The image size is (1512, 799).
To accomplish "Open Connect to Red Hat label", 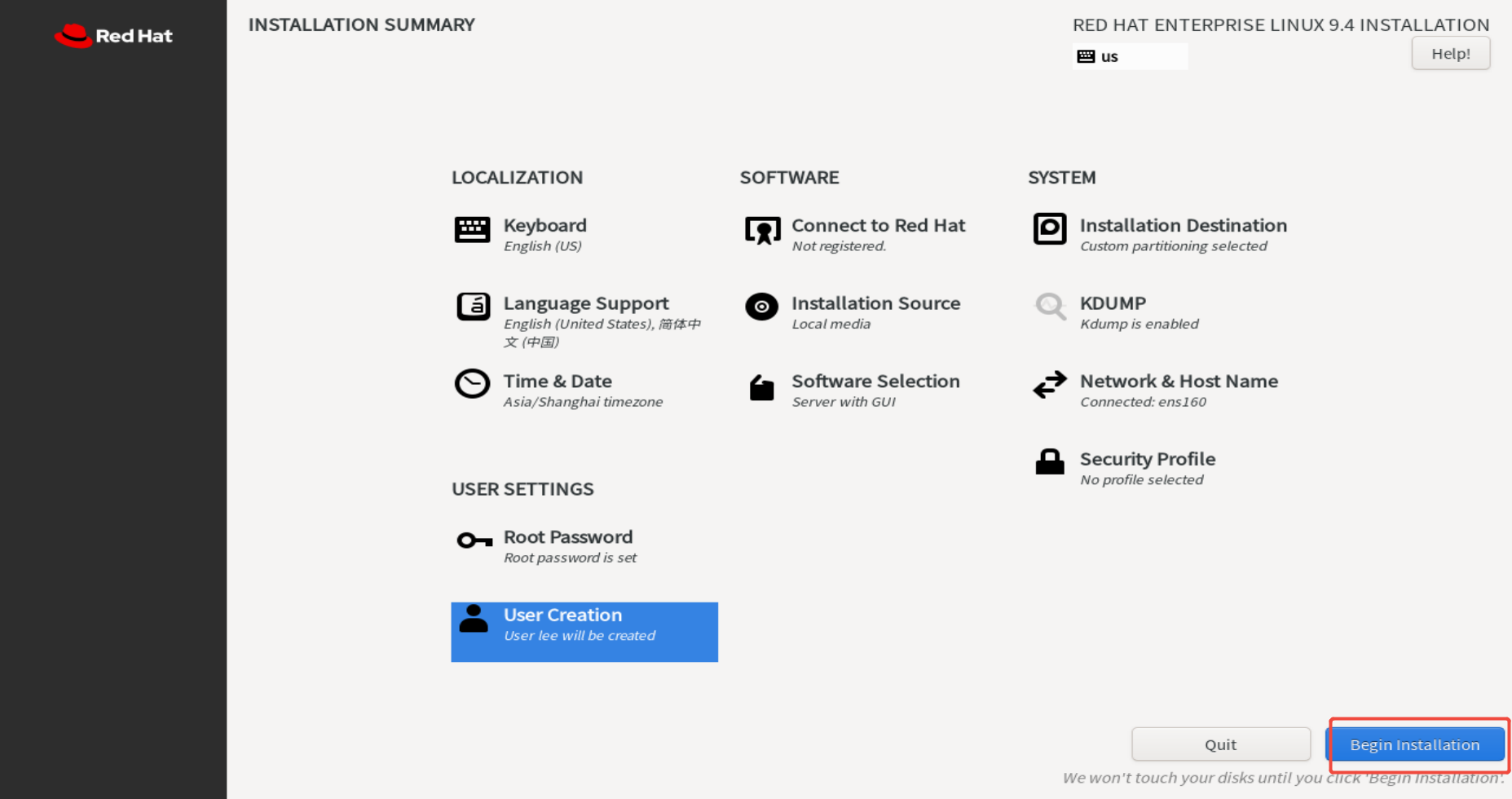I will pos(879,225).
